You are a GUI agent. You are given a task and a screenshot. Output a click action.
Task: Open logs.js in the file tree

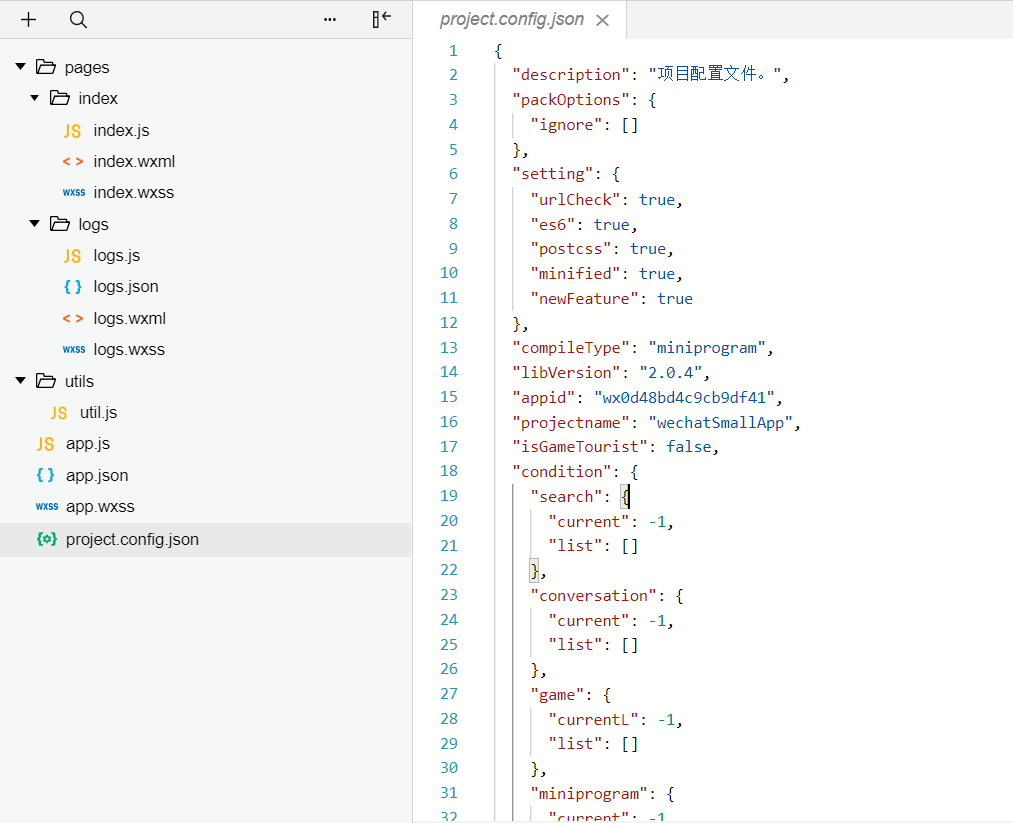[x=116, y=256]
